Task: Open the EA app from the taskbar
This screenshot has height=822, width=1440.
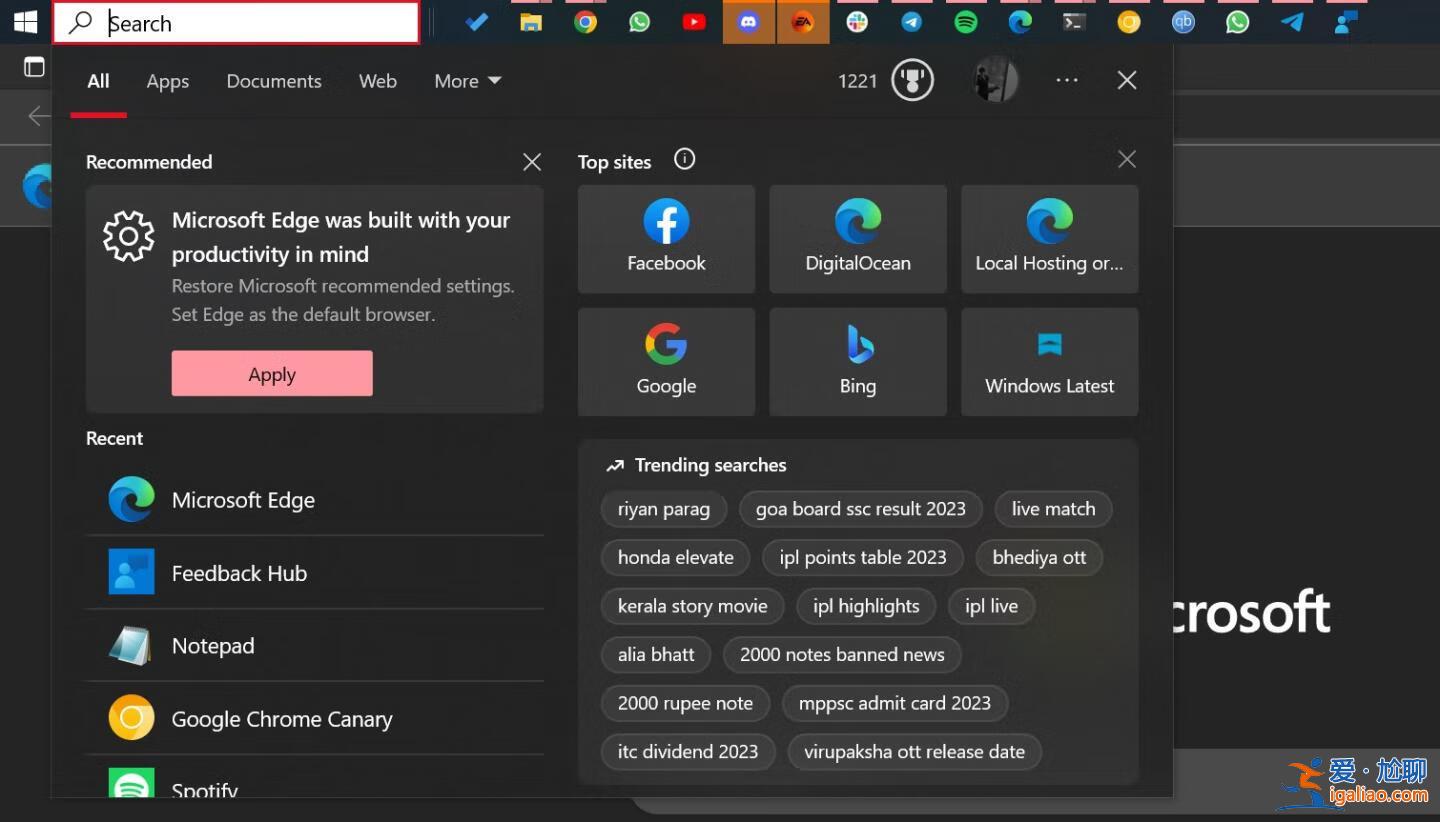Action: (803, 21)
